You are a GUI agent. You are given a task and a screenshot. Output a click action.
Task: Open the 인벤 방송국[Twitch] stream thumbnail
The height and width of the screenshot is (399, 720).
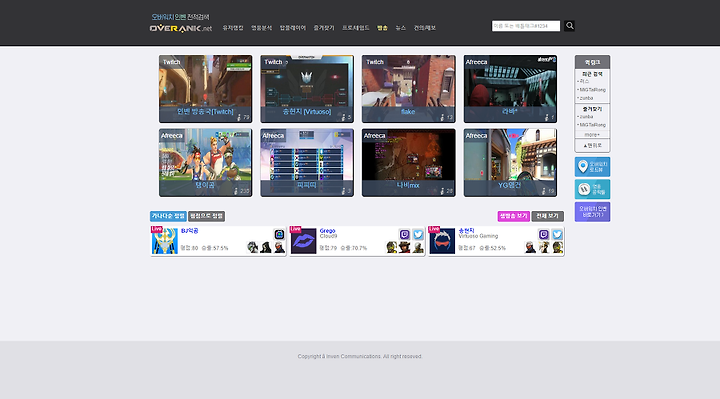(x=205, y=89)
